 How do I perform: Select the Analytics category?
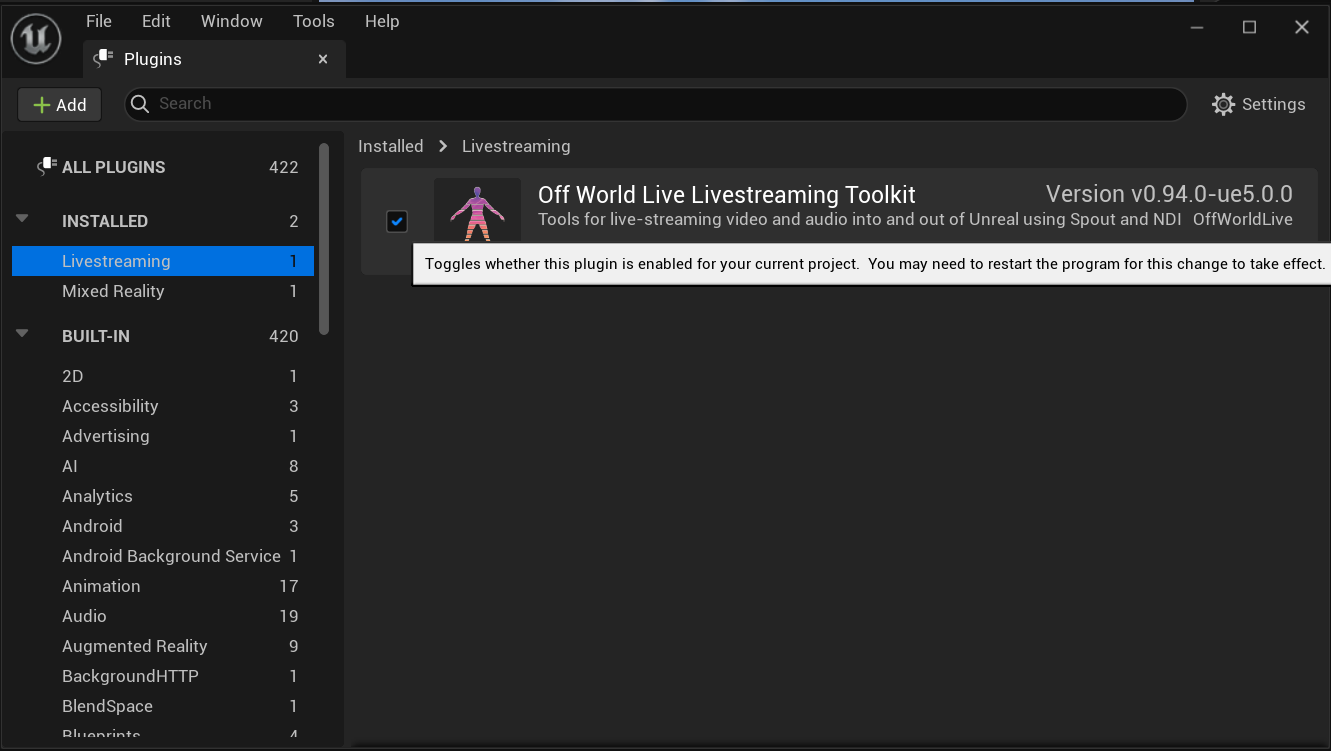point(163,496)
